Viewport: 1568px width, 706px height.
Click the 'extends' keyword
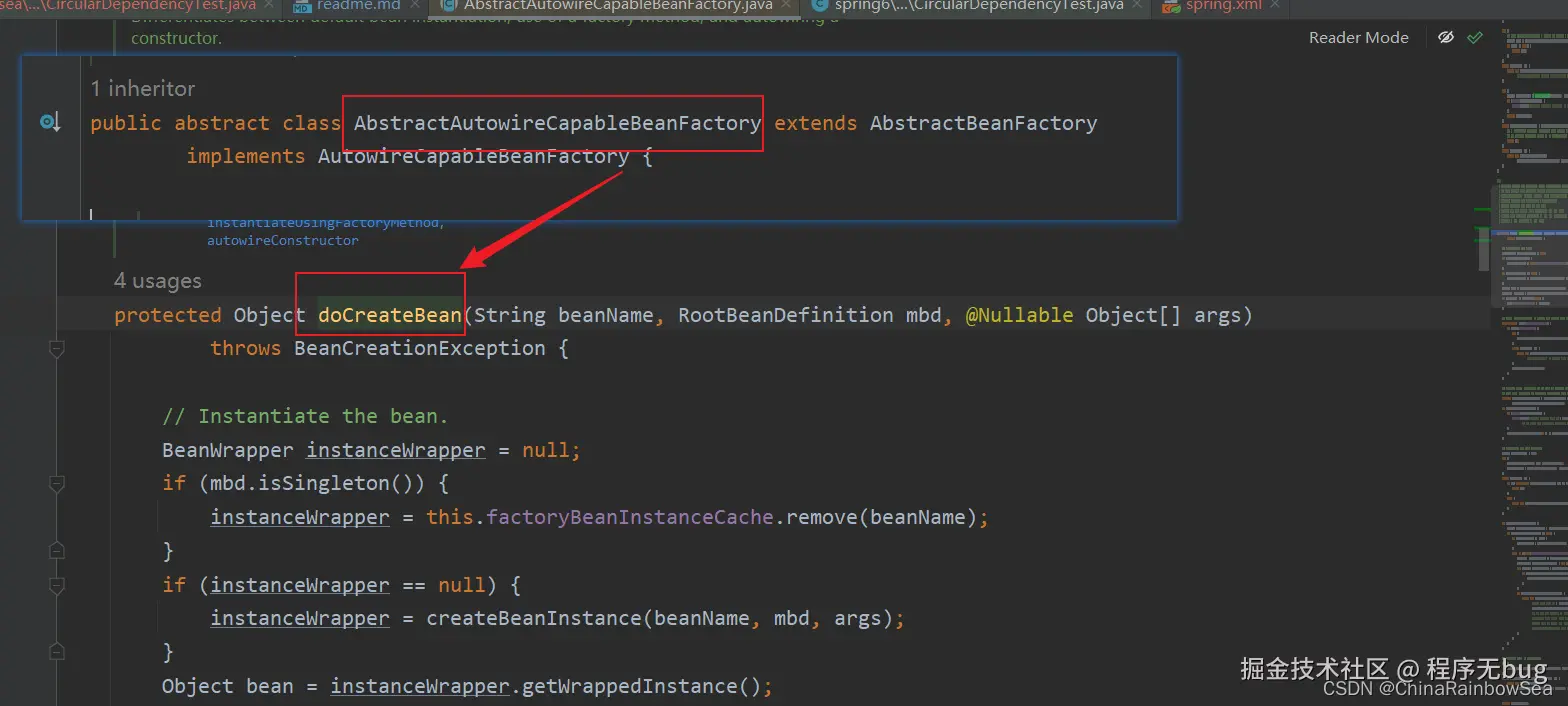(x=816, y=123)
